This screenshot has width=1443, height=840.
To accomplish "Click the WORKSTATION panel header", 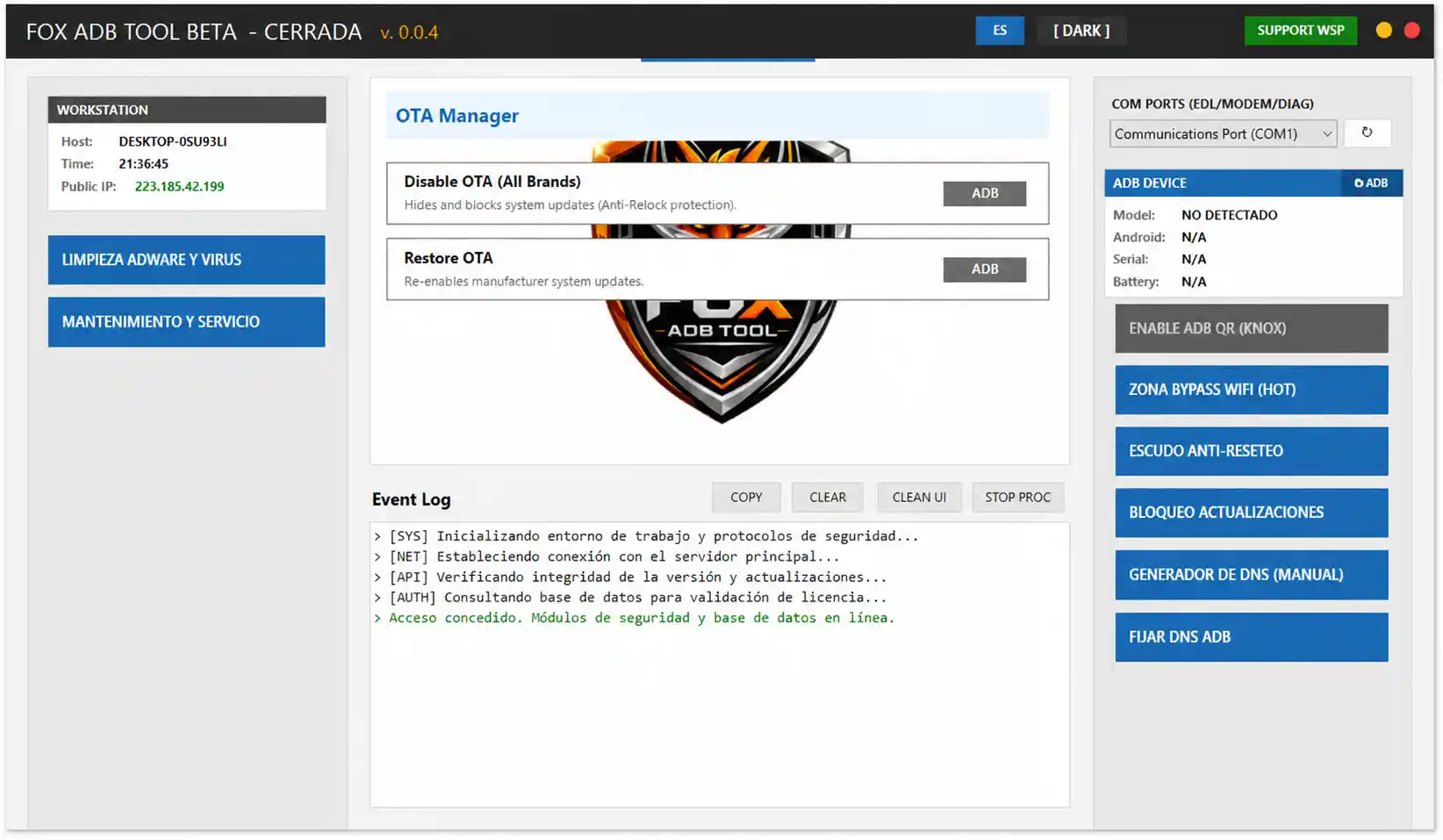I will [x=186, y=110].
